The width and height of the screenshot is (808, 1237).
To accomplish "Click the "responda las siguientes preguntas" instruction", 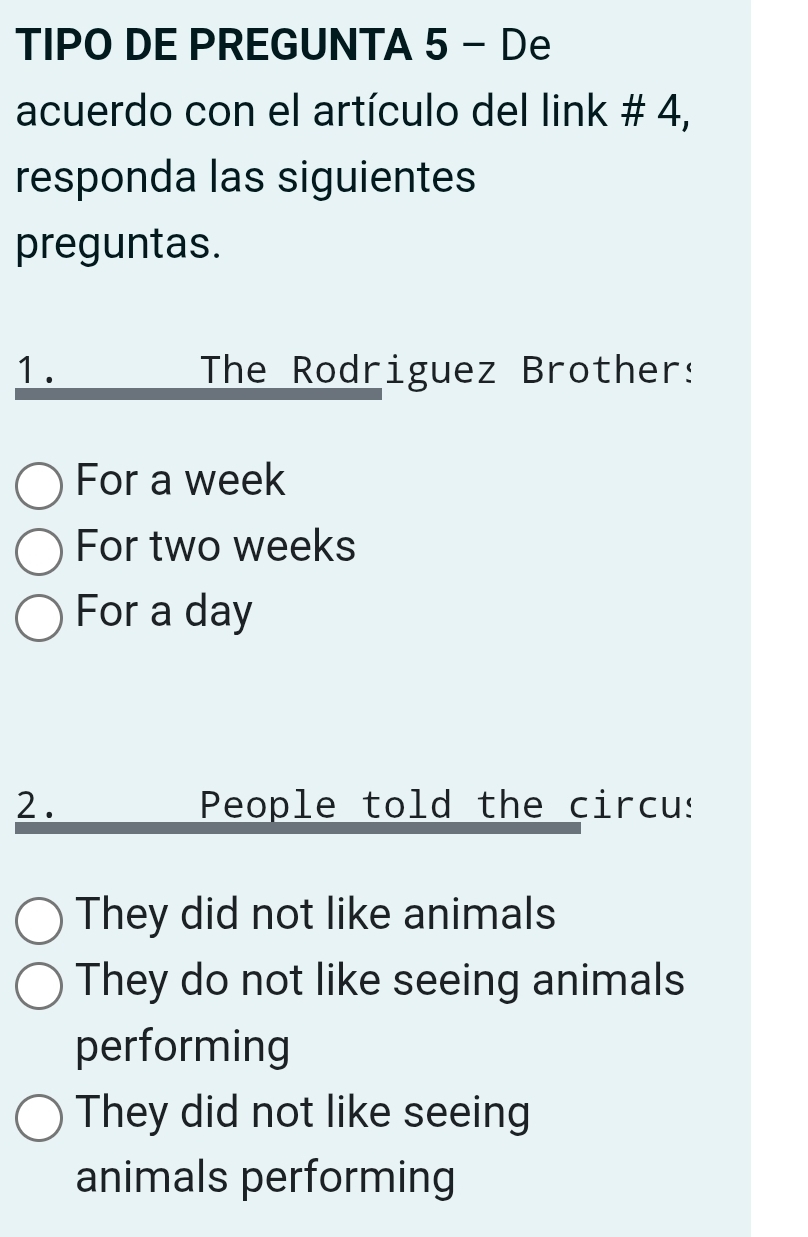I will click(x=246, y=212).
